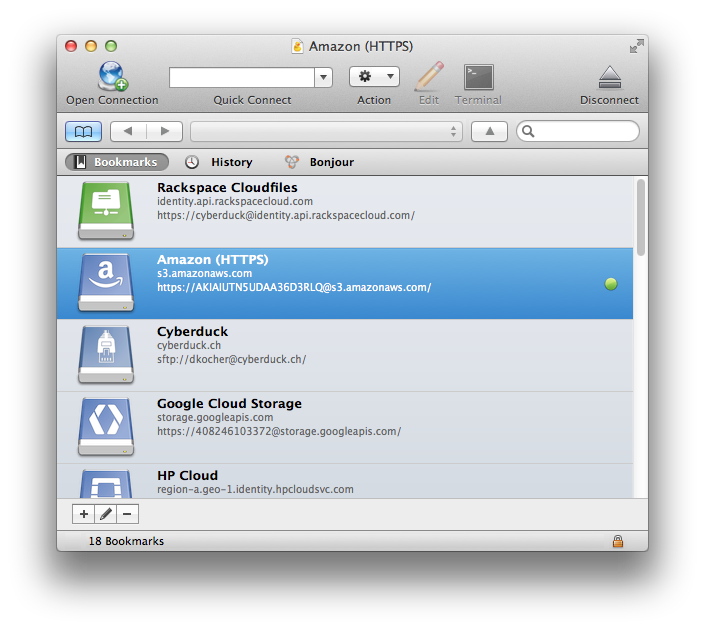Select the Google Cloud Storage drive icon
The width and height of the screenshot is (705, 630).
[106, 426]
